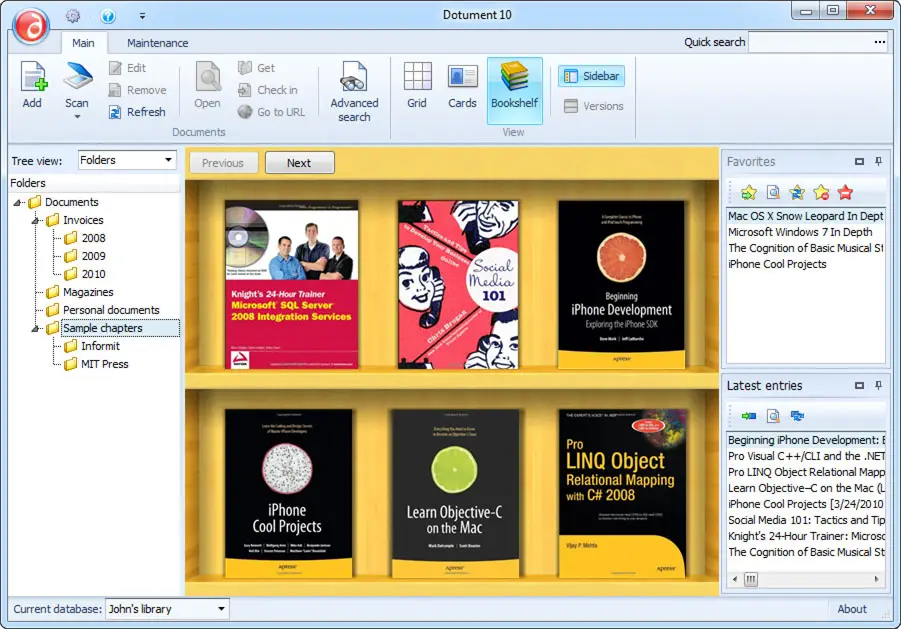
Task: Click the Open document icon
Action: click(207, 77)
